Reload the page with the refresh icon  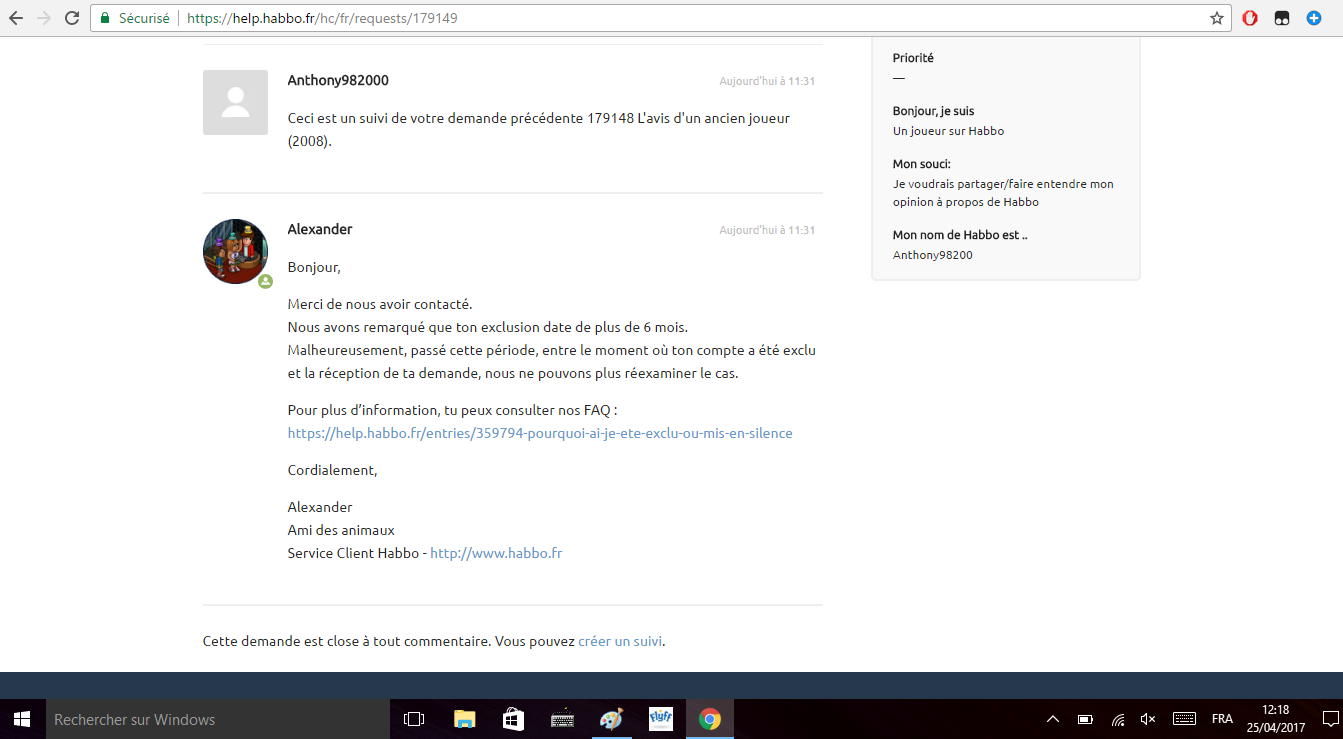(x=72, y=18)
